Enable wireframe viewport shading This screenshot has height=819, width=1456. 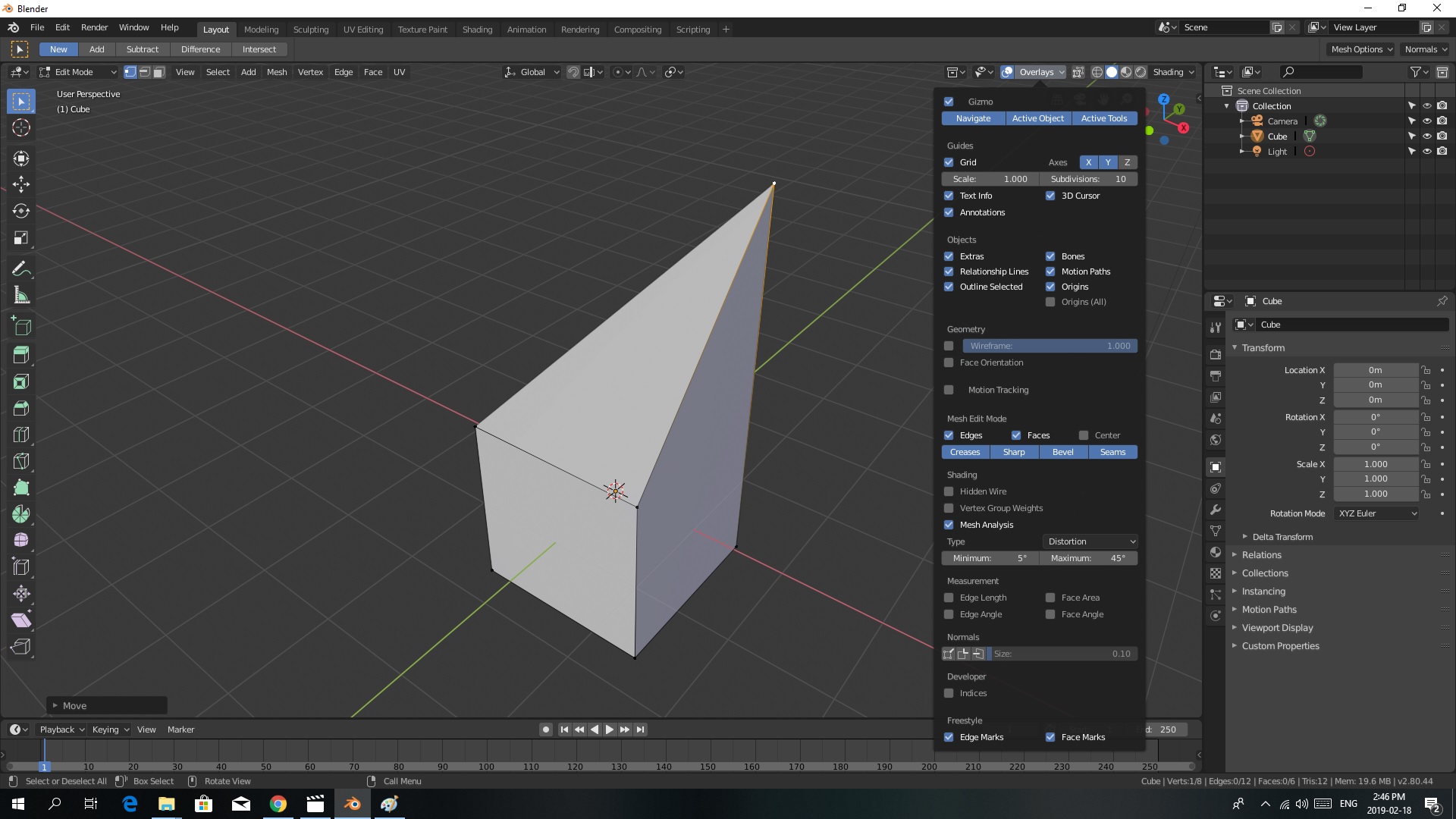(1097, 72)
